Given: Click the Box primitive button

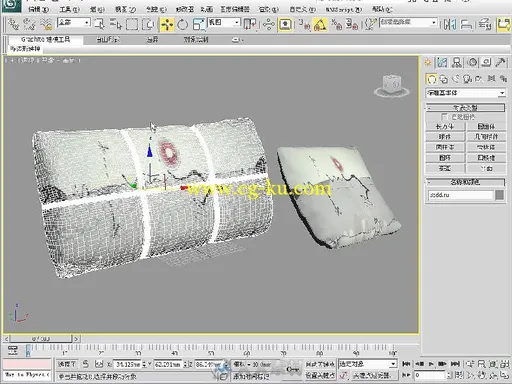Looking at the screenshot, I should pos(445,126).
